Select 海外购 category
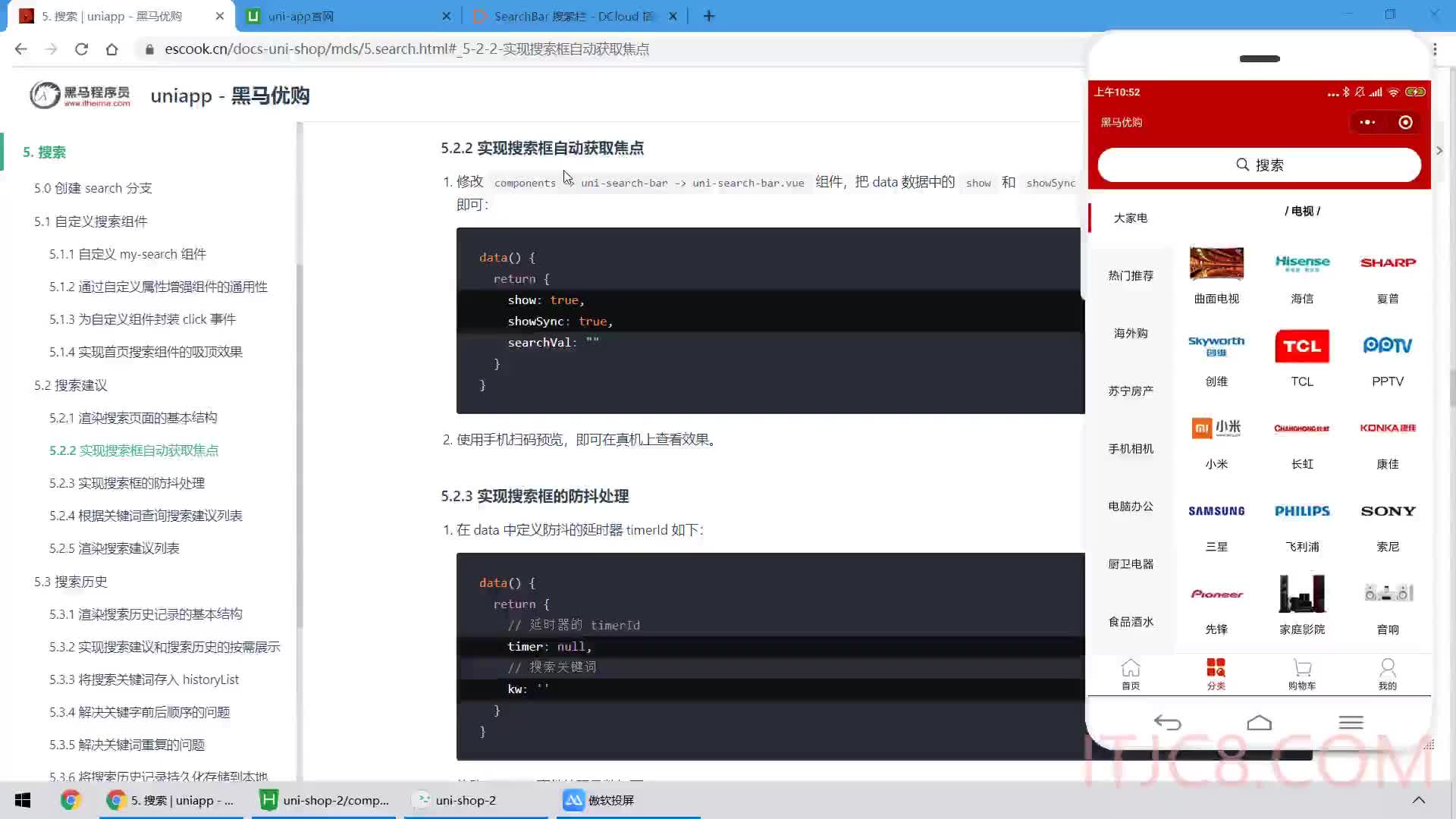This screenshot has width=1456, height=819. tap(1130, 333)
